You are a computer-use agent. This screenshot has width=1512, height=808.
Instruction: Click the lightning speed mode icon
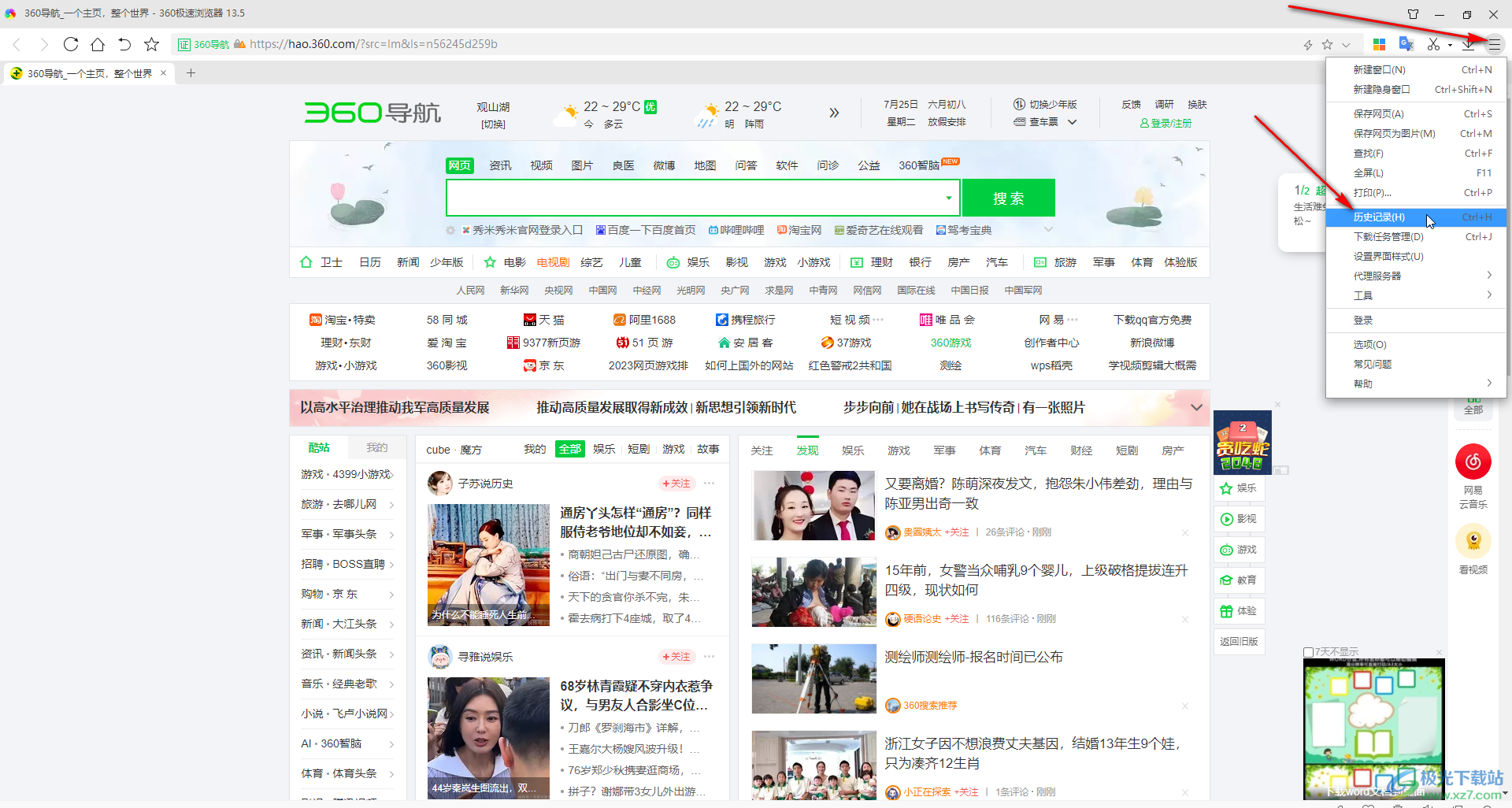(1308, 45)
